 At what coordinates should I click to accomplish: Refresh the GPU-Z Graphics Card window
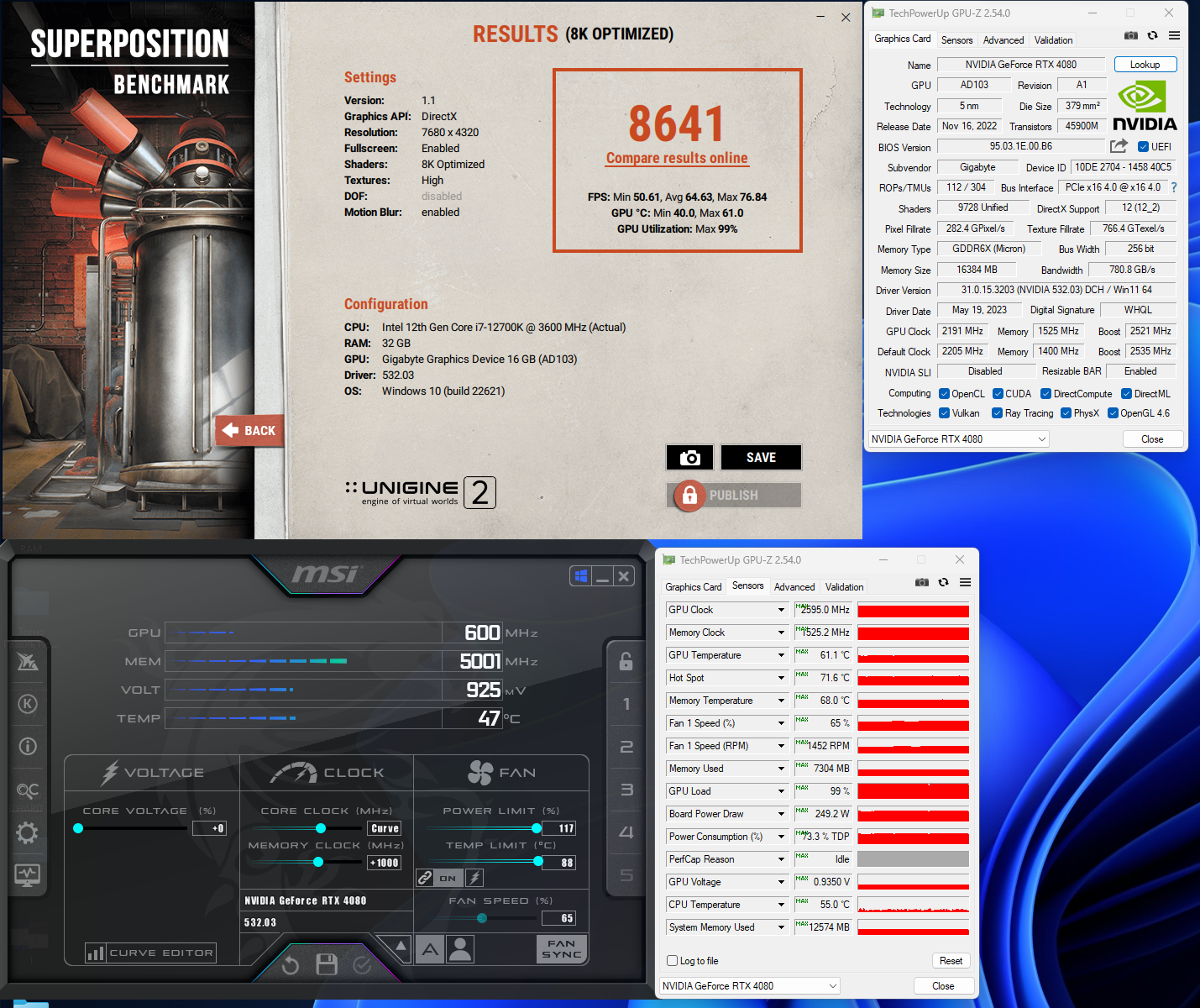coord(1152,35)
